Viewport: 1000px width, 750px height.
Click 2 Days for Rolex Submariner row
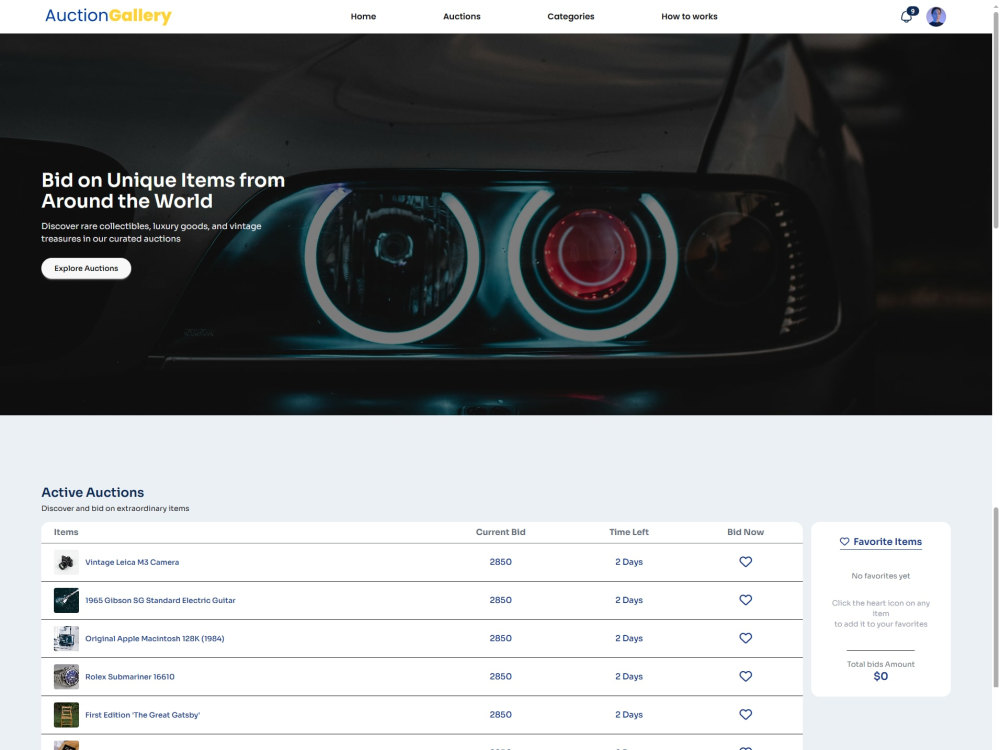point(628,677)
